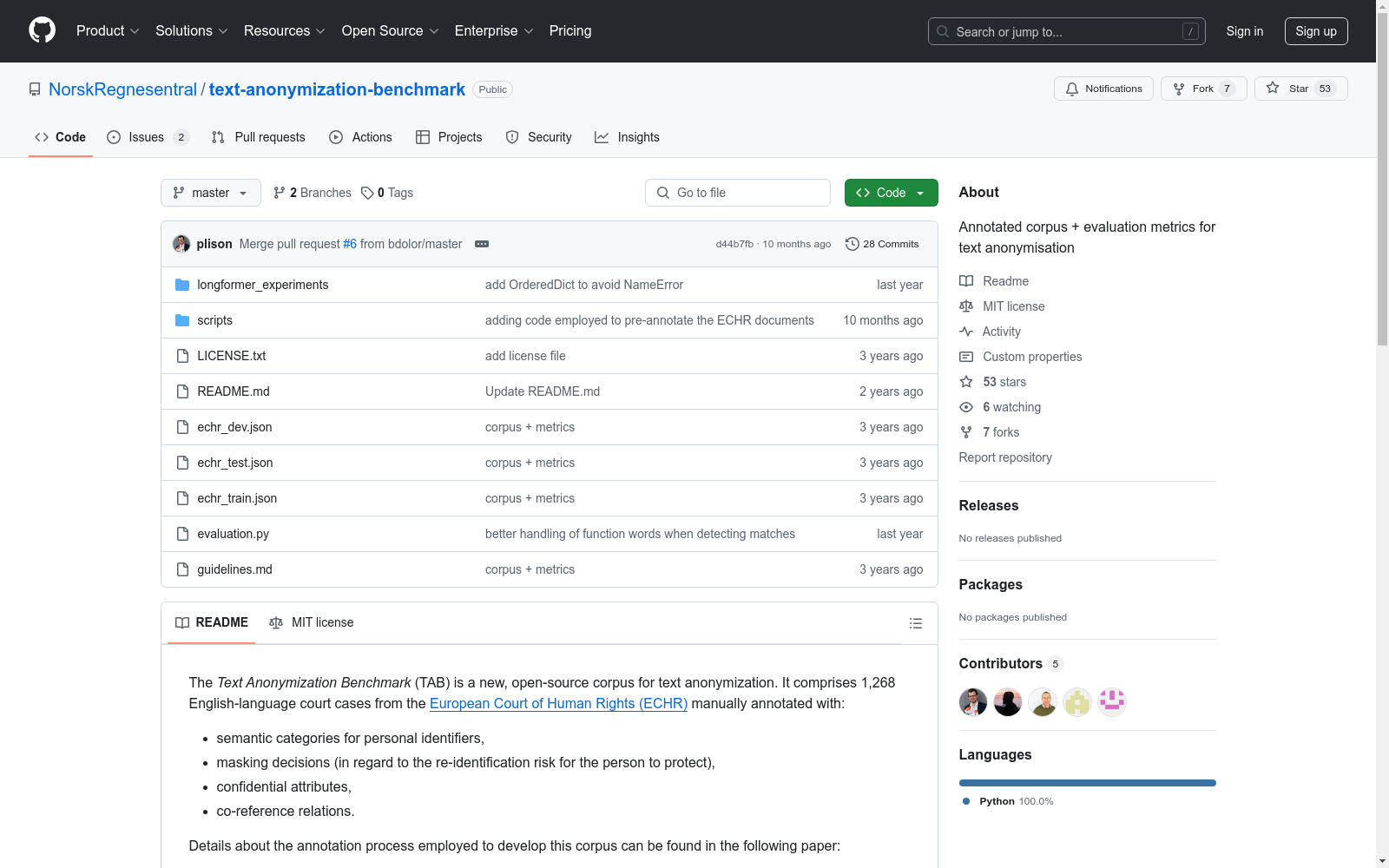
Task: Open the LICENSE.txt file
Action: click(232, 356)
